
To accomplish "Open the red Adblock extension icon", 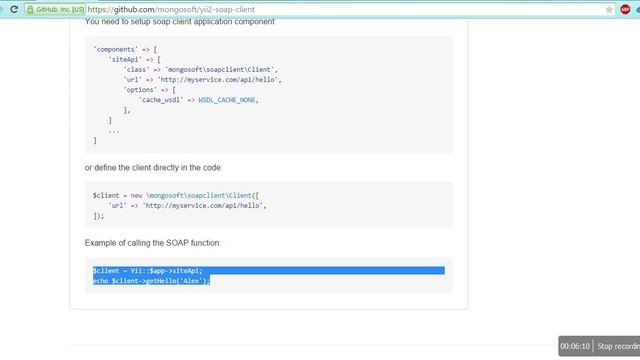I will pos(625,9).
